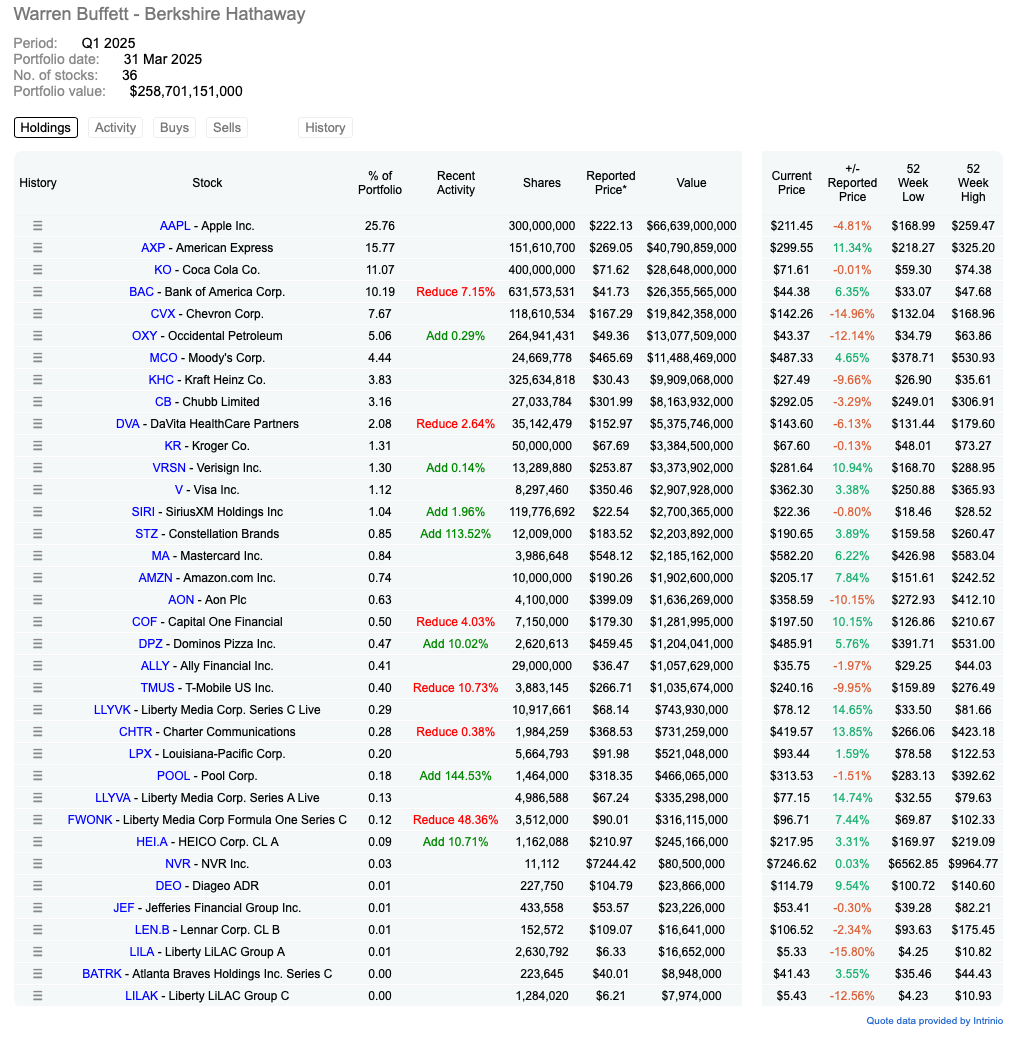This screenshot has height=1041, width=1014.
Task: Open SiriusXM Holdings history icon
Action: click(x=38, y=512)
